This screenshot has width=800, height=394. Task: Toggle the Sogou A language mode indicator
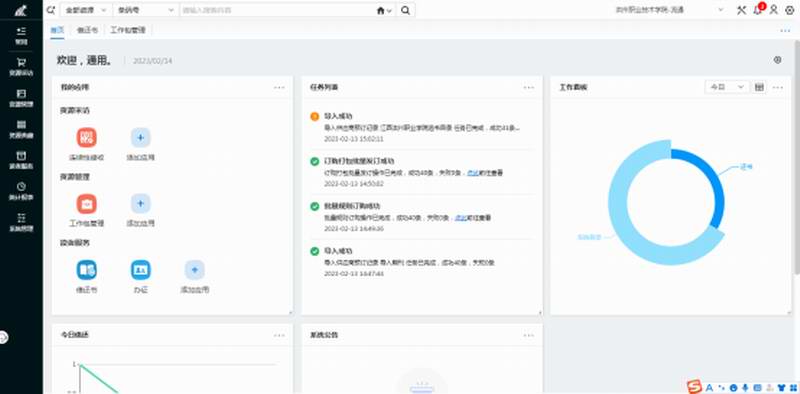[709, 388]
